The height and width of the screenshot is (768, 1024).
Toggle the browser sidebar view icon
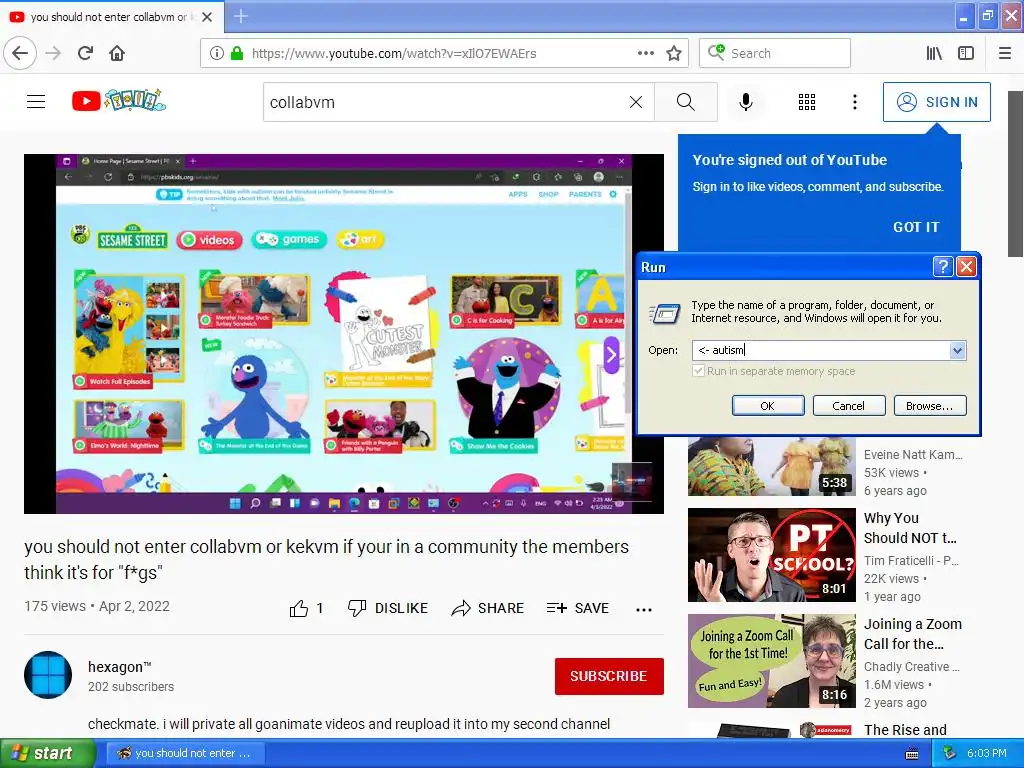(966, 54)
